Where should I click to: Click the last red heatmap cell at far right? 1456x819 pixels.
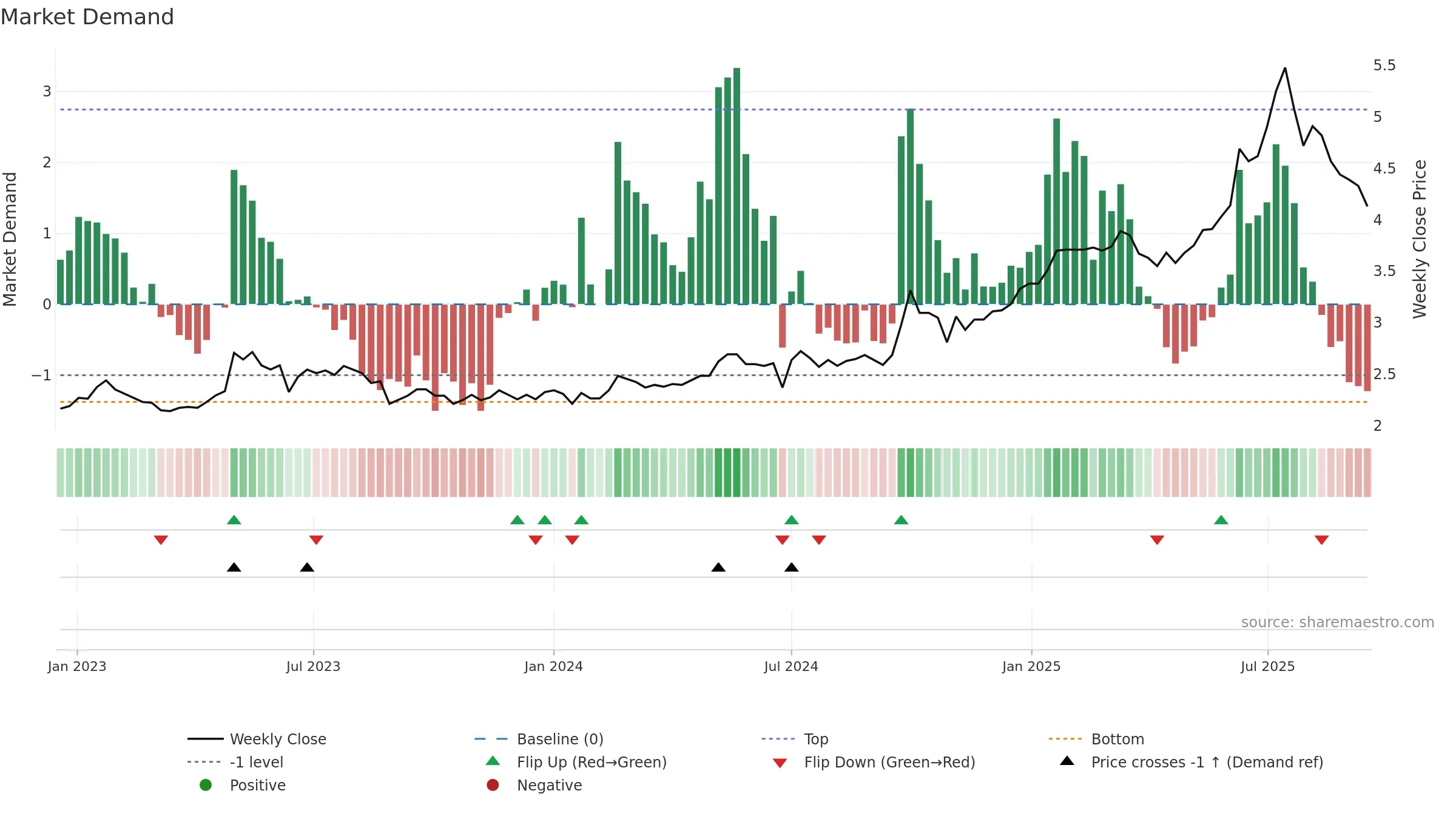1367,473
